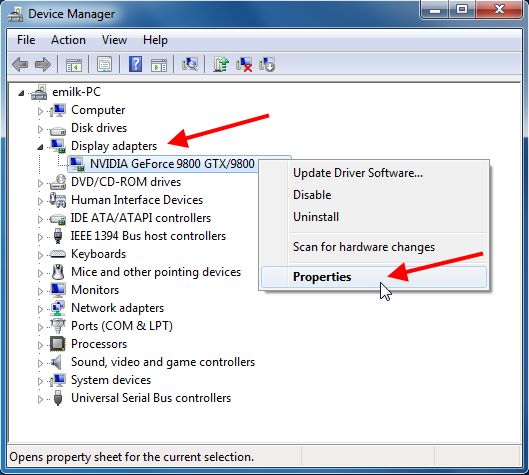The width and height of the screenshot is (529, 475).
Task: Click Update Driver Software toolbar icon
Action: [x=221, y=64]
